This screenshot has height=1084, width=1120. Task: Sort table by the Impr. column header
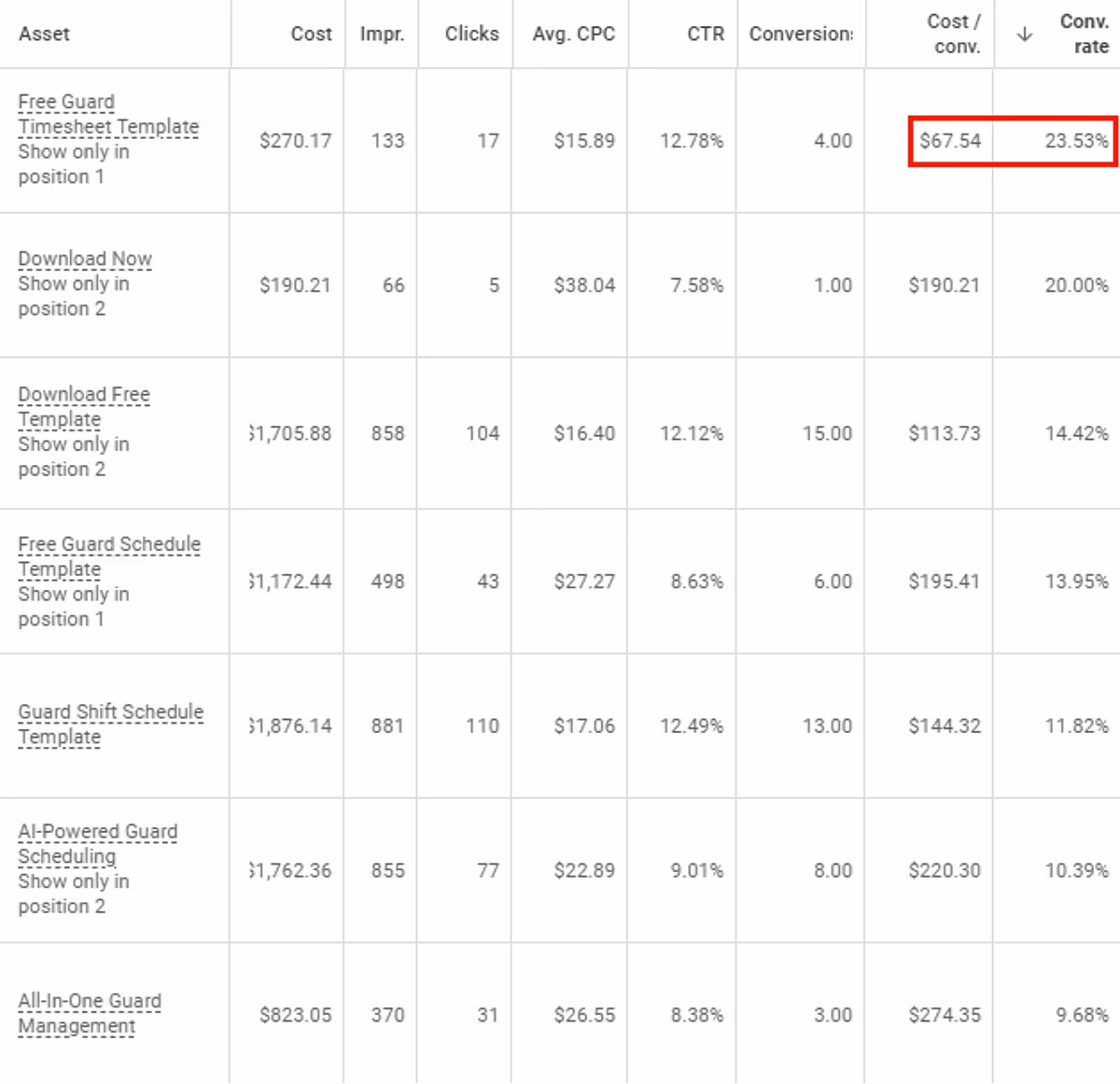(x=382, y=34)
